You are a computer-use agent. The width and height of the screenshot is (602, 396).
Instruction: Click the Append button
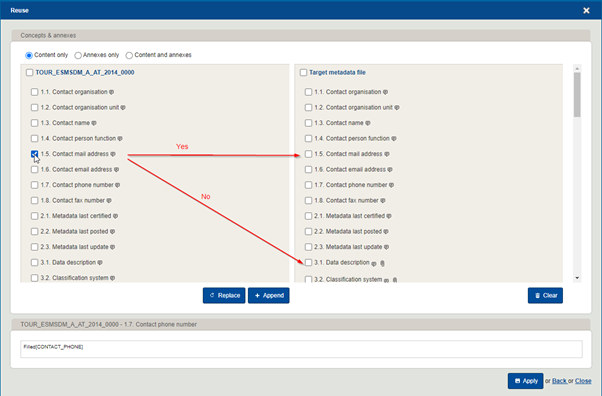coord(269,295)
